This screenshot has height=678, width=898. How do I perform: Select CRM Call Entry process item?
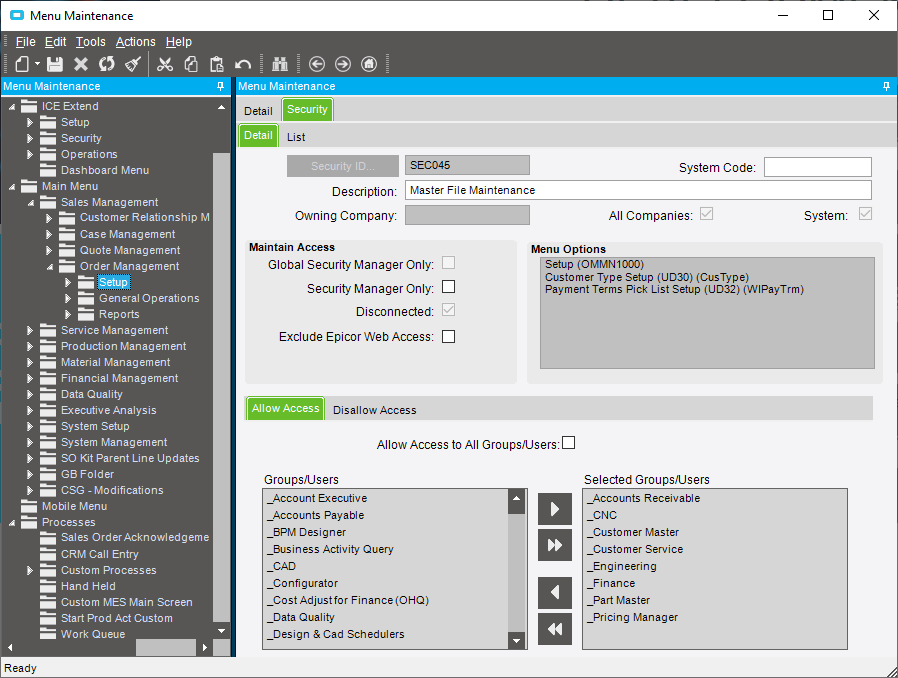[x=100, y=554]
